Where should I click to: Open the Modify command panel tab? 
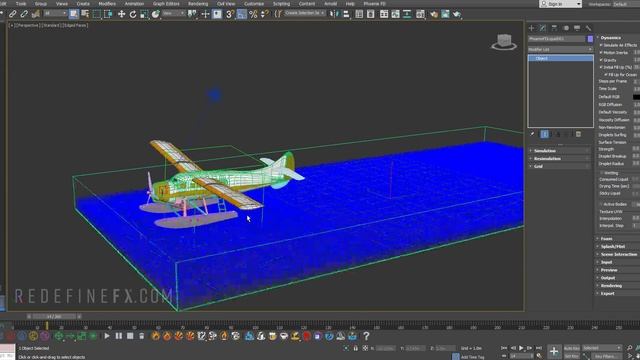point(542,28)
